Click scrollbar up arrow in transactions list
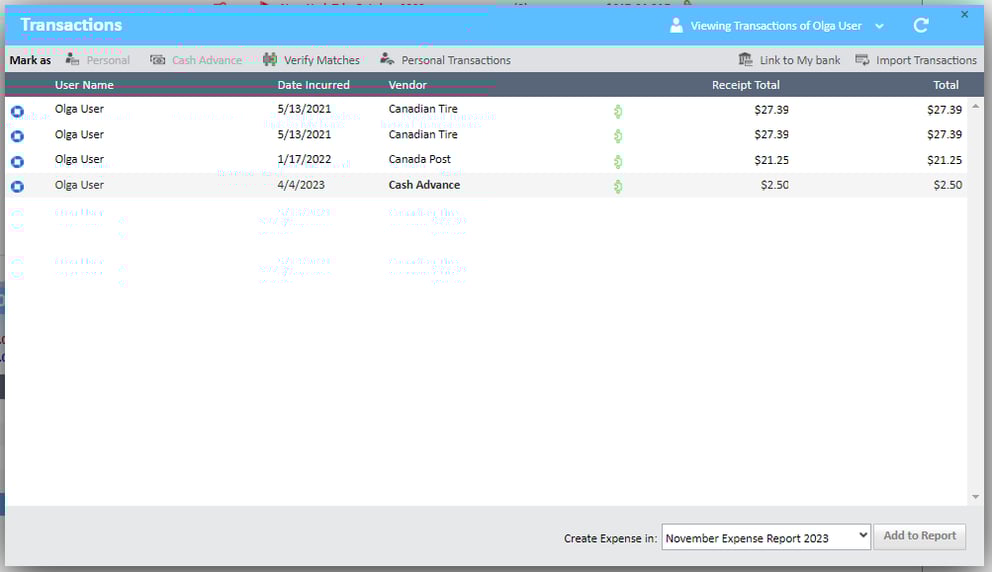 tap(976, 106)
